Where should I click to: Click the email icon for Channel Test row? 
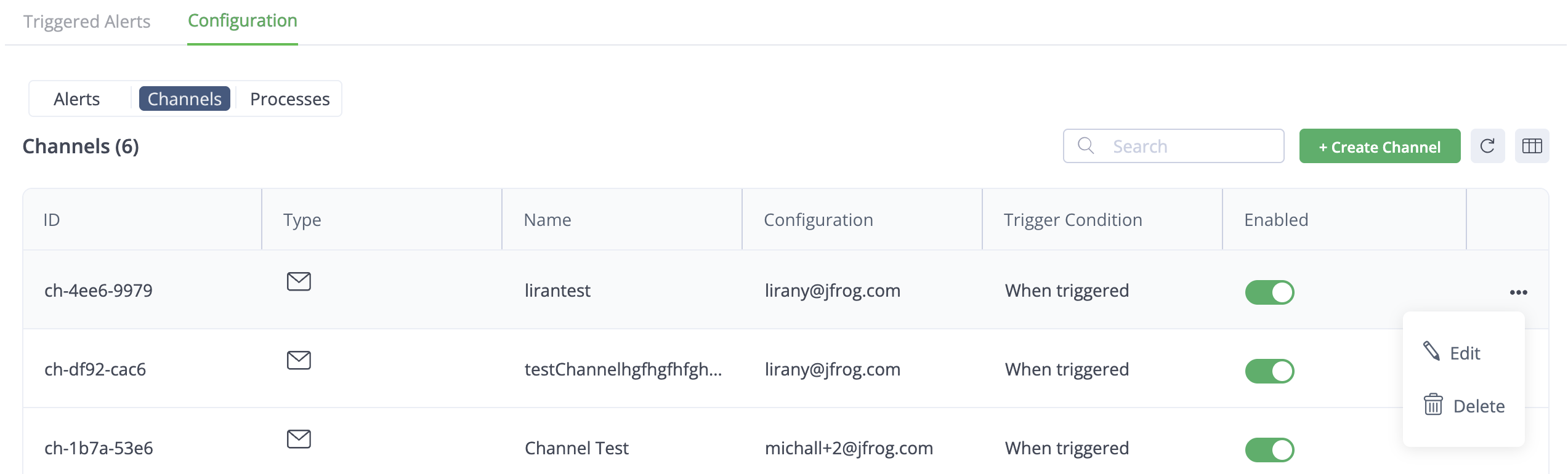click(299, 439)
